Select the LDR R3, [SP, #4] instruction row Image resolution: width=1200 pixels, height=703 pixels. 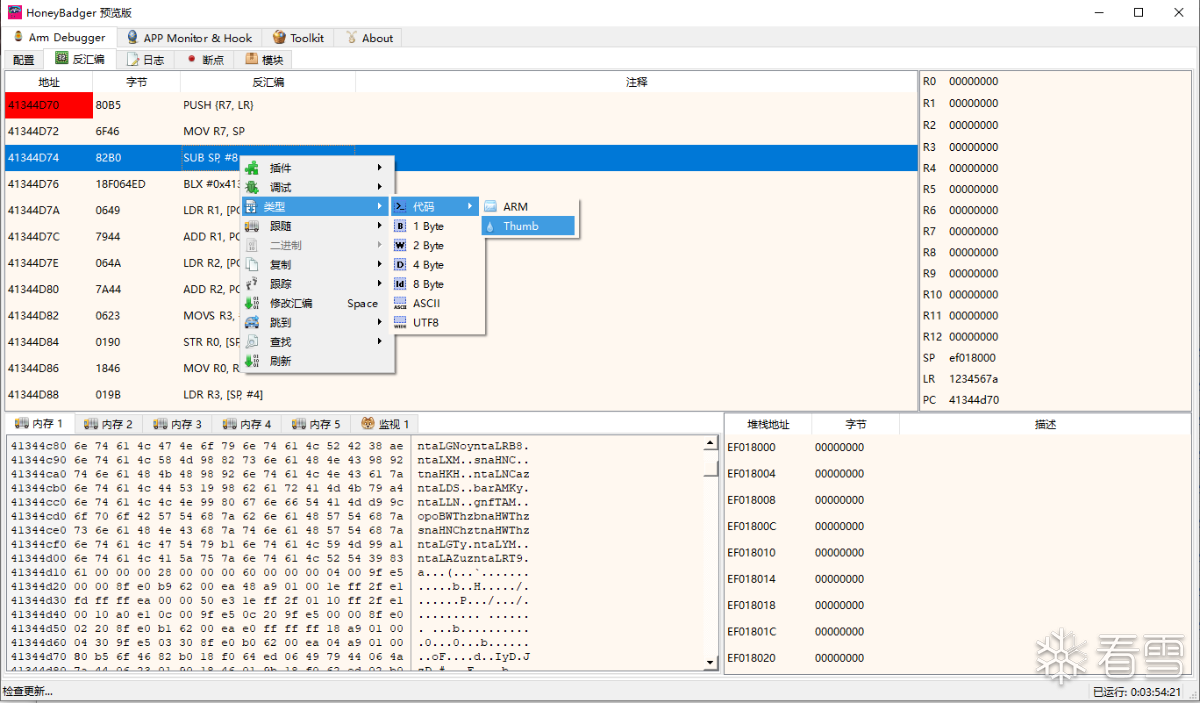tap(461, 394)
